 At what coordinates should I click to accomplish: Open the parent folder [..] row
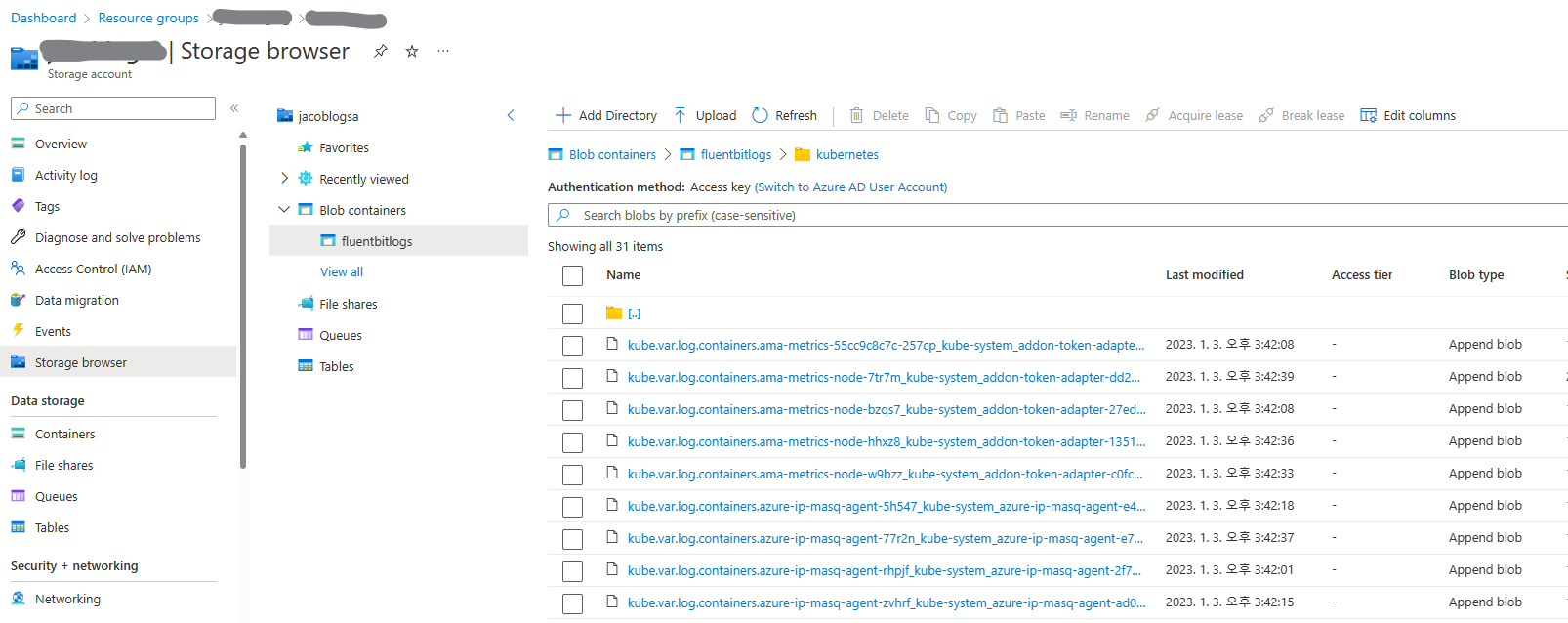tap(634, 313)
